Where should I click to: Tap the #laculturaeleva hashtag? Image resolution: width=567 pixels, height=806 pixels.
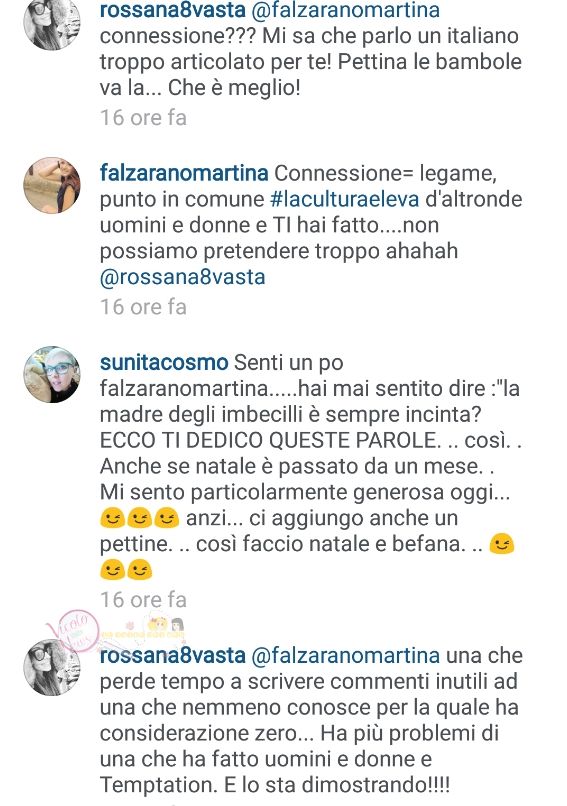click(344, 199)
